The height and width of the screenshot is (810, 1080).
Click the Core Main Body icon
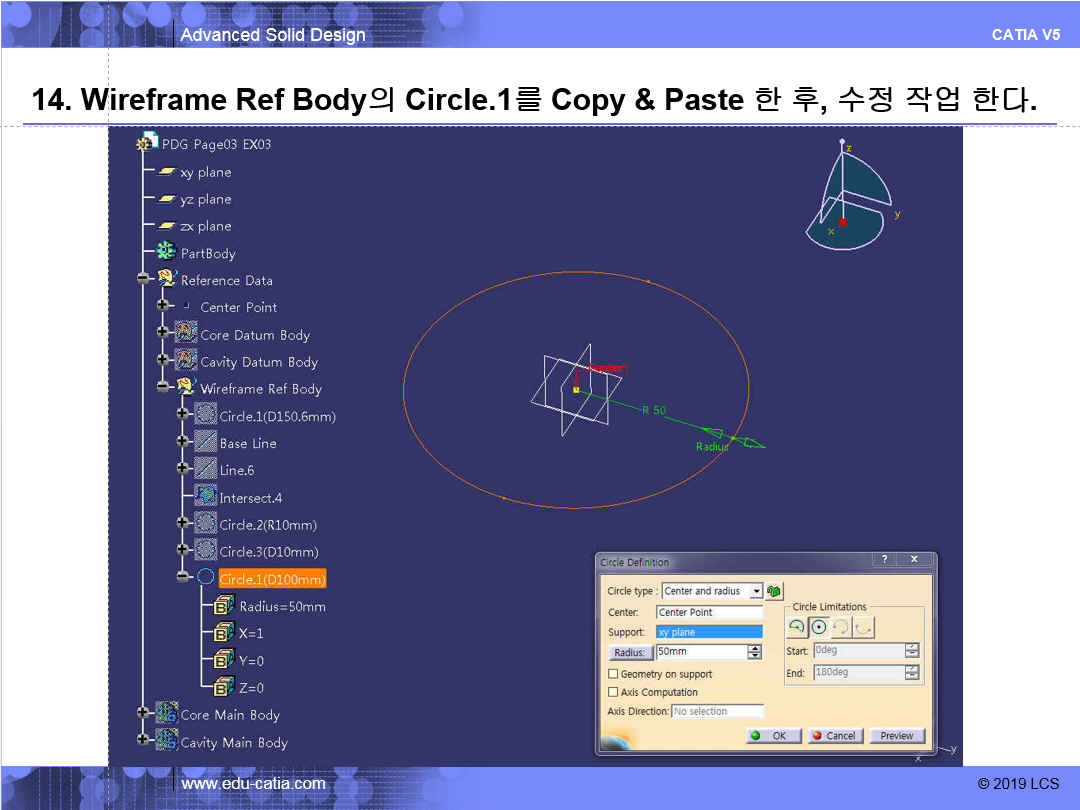(x=167, y=714)
